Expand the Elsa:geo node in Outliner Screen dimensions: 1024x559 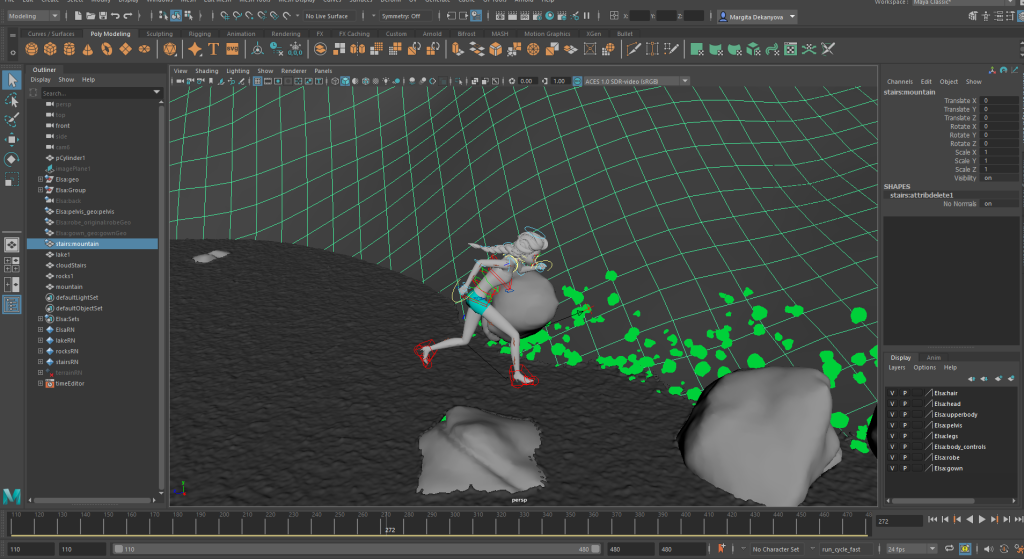40,179
